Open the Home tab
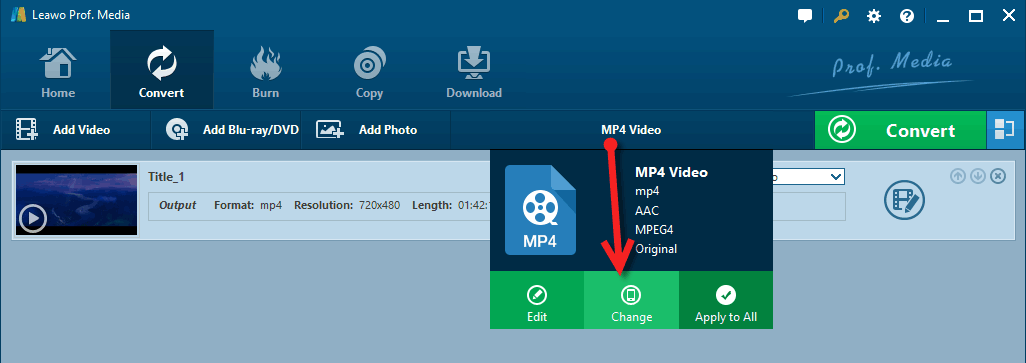 (58, 70)
